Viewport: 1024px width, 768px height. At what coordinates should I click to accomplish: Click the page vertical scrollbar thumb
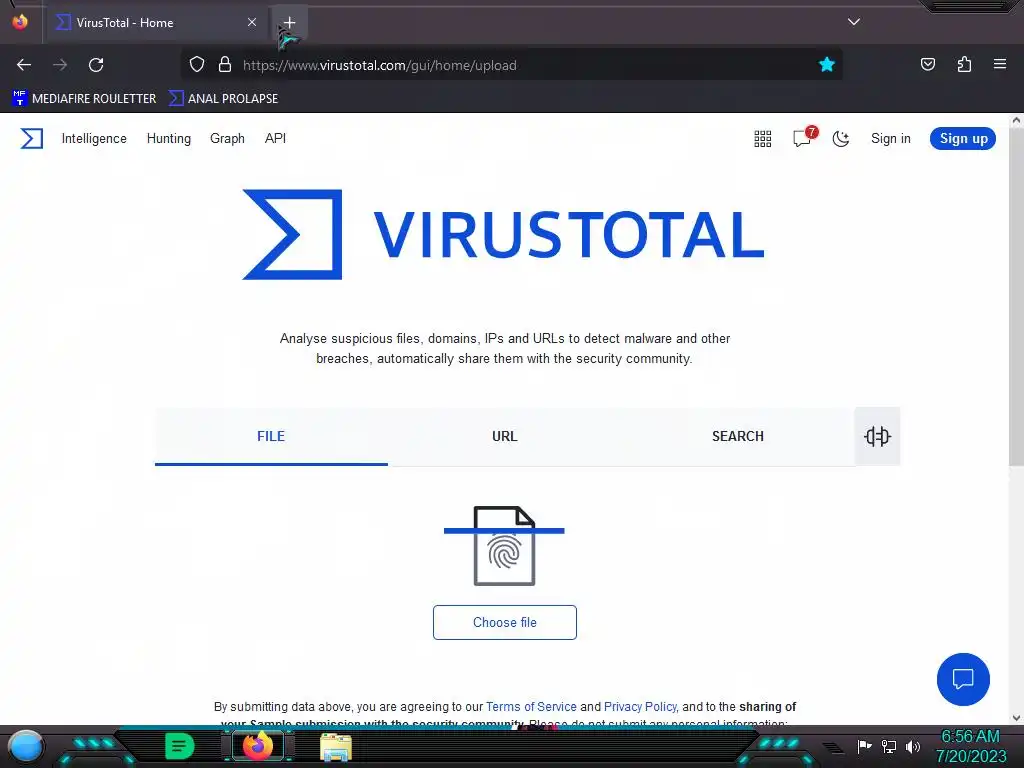point(1016,297)
